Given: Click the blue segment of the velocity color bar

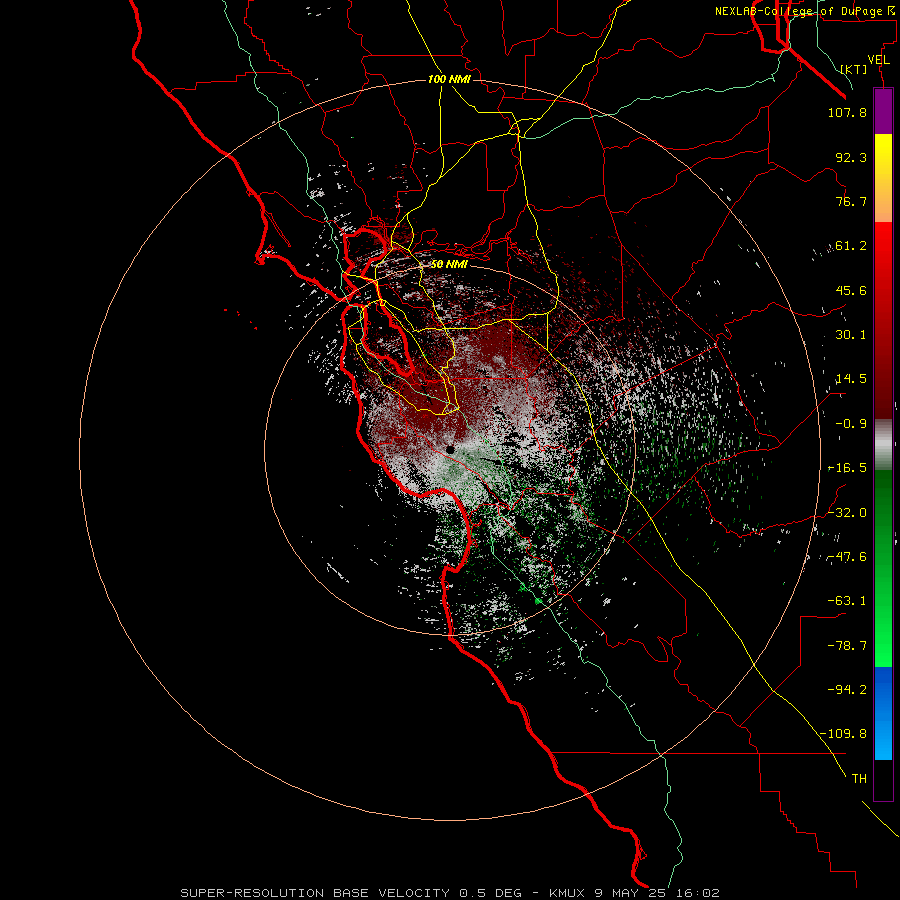Looking at the screenshot, I should [883, 713].
